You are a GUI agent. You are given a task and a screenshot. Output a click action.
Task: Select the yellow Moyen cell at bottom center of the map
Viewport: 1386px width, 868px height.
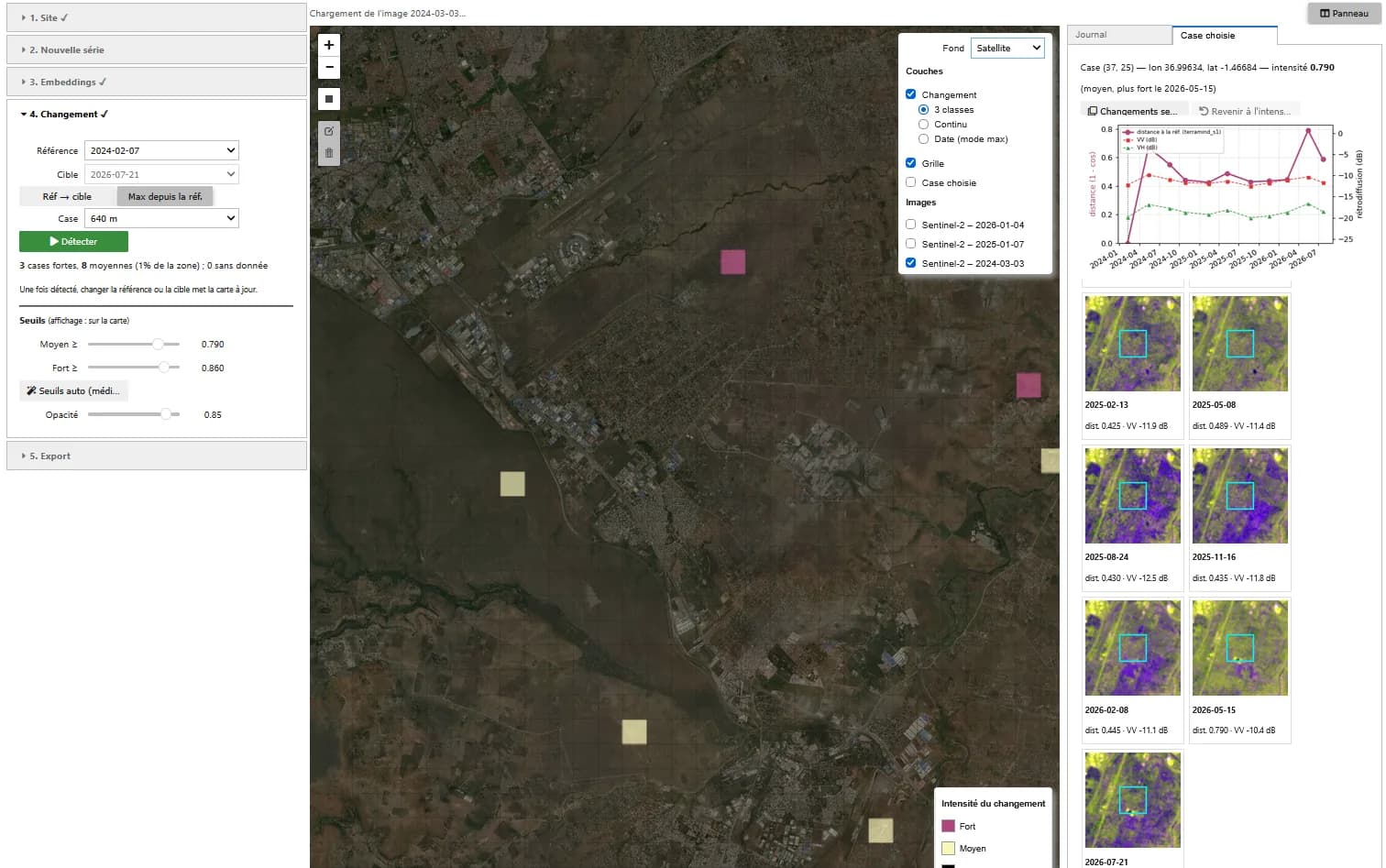tap(634, 731)
